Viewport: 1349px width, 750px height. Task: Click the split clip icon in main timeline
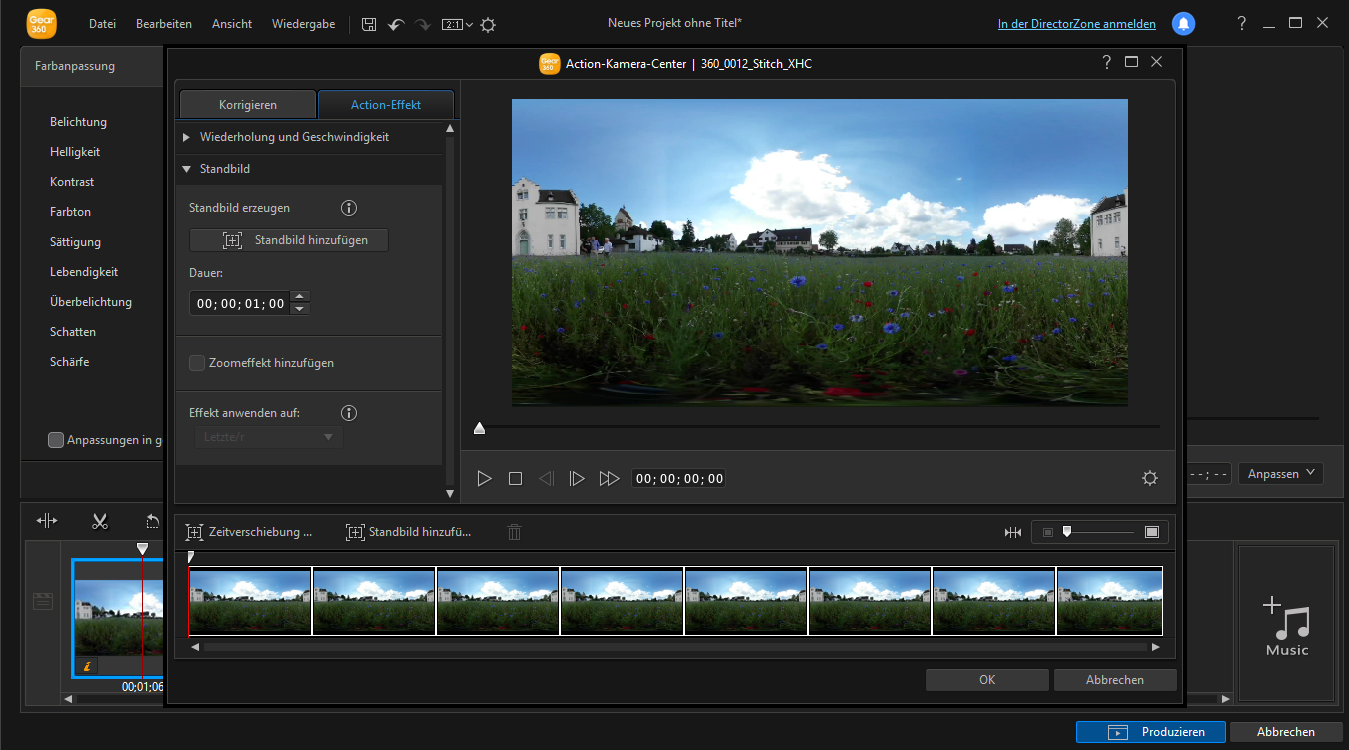coord(47,521)
